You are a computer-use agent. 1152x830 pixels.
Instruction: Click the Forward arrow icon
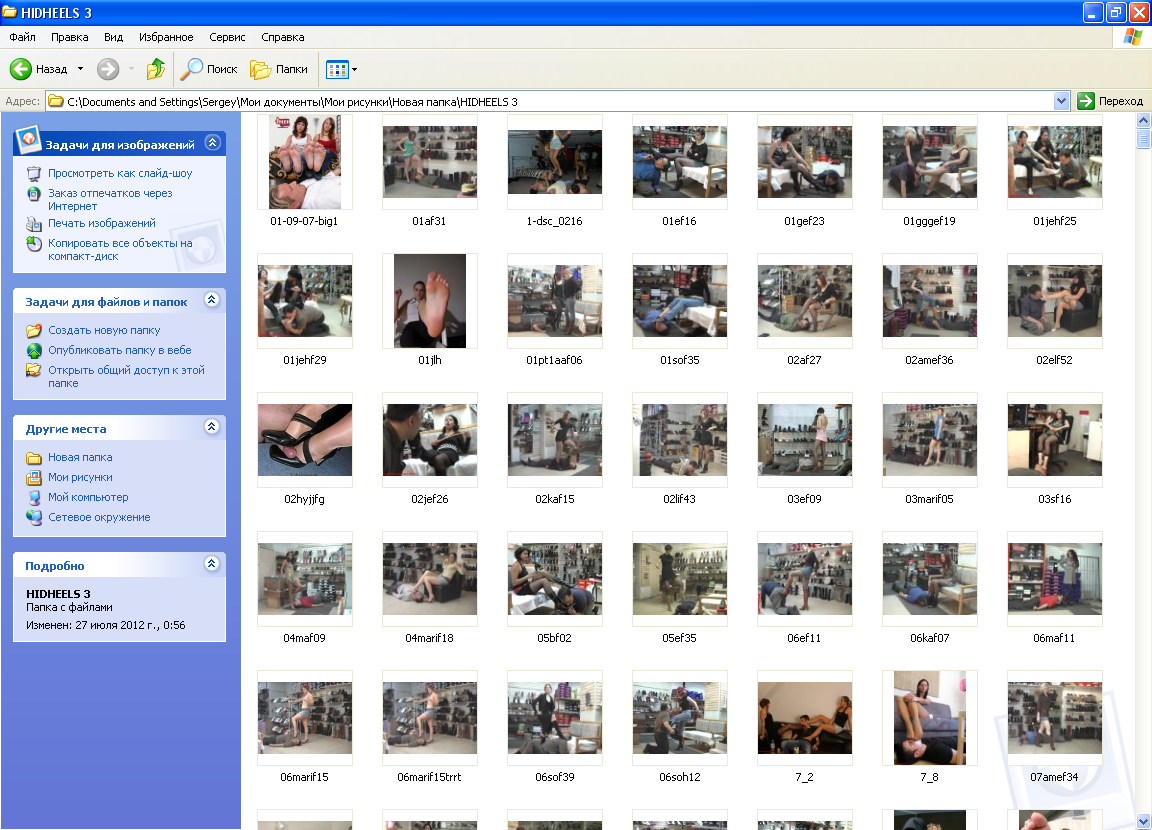(108, 69)
